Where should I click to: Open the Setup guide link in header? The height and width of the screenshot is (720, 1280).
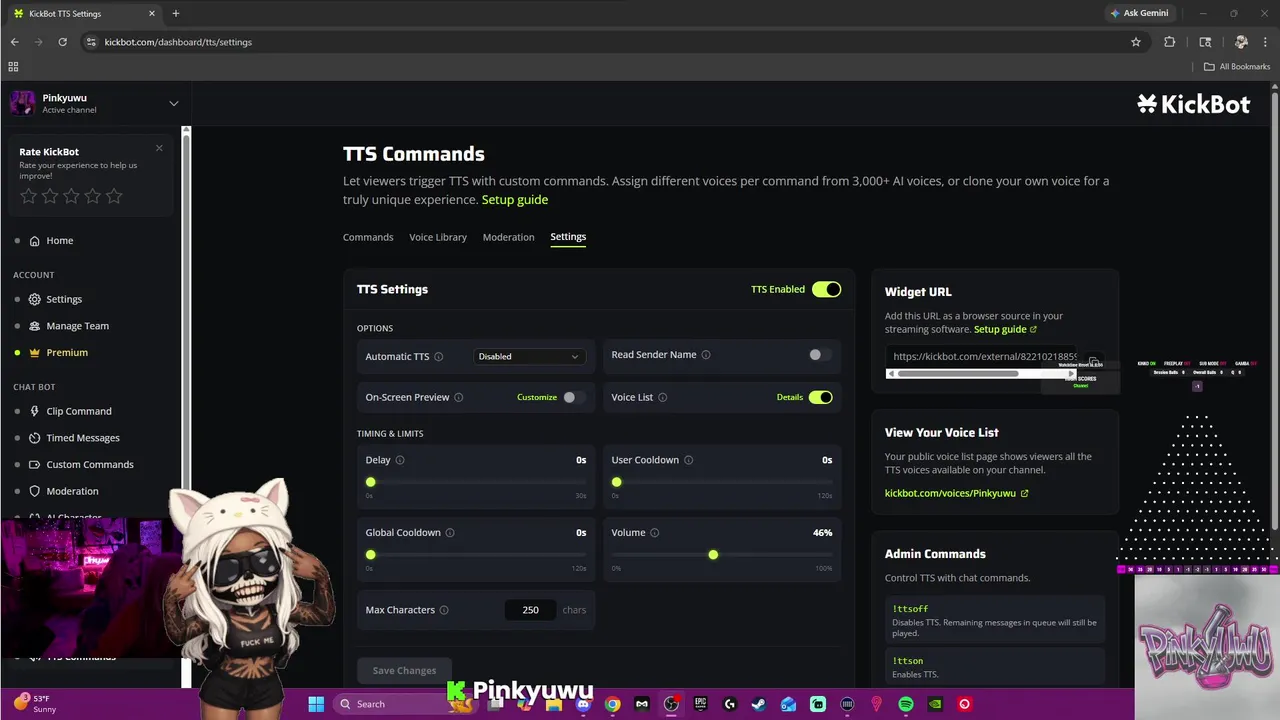click(x=515, y=200)
